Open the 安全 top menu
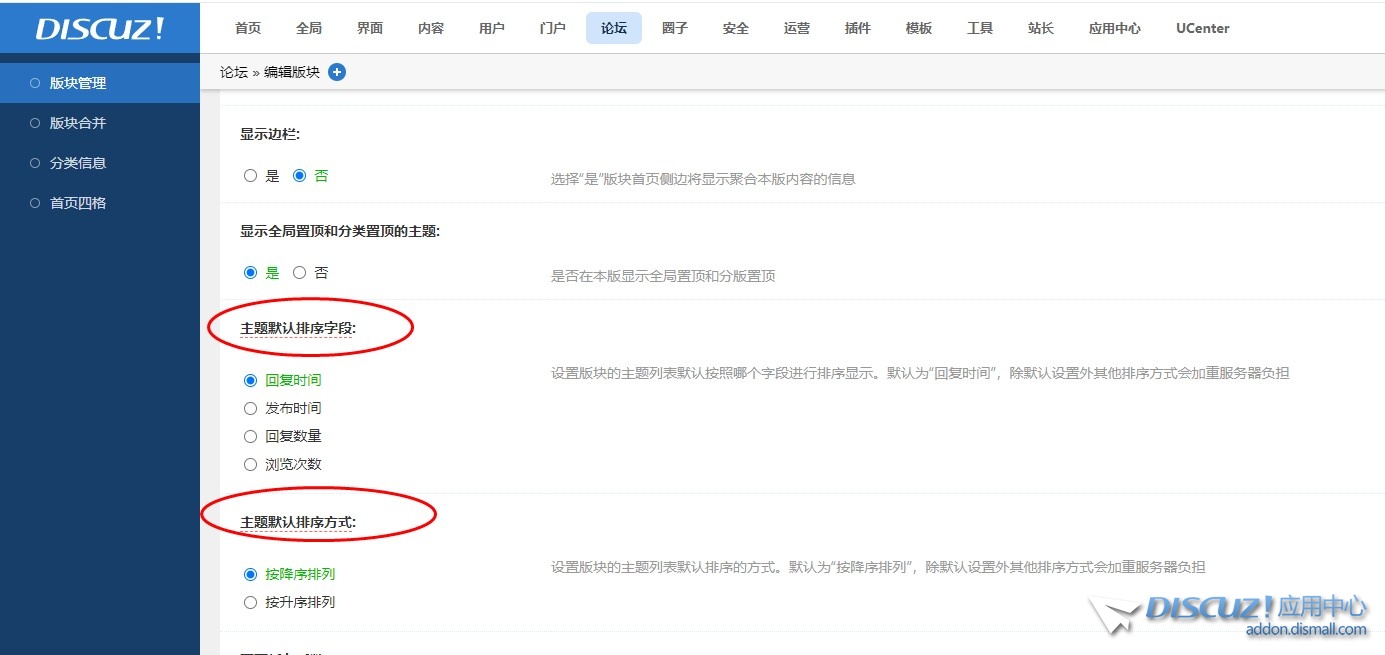Image resolution: width=1385 pixels, height=655 pixels. tap(736, 28)
